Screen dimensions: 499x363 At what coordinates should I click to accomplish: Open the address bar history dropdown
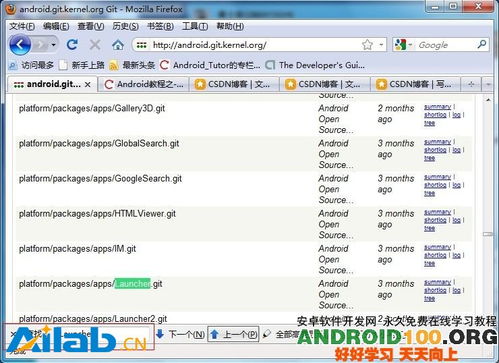[381, 45]
